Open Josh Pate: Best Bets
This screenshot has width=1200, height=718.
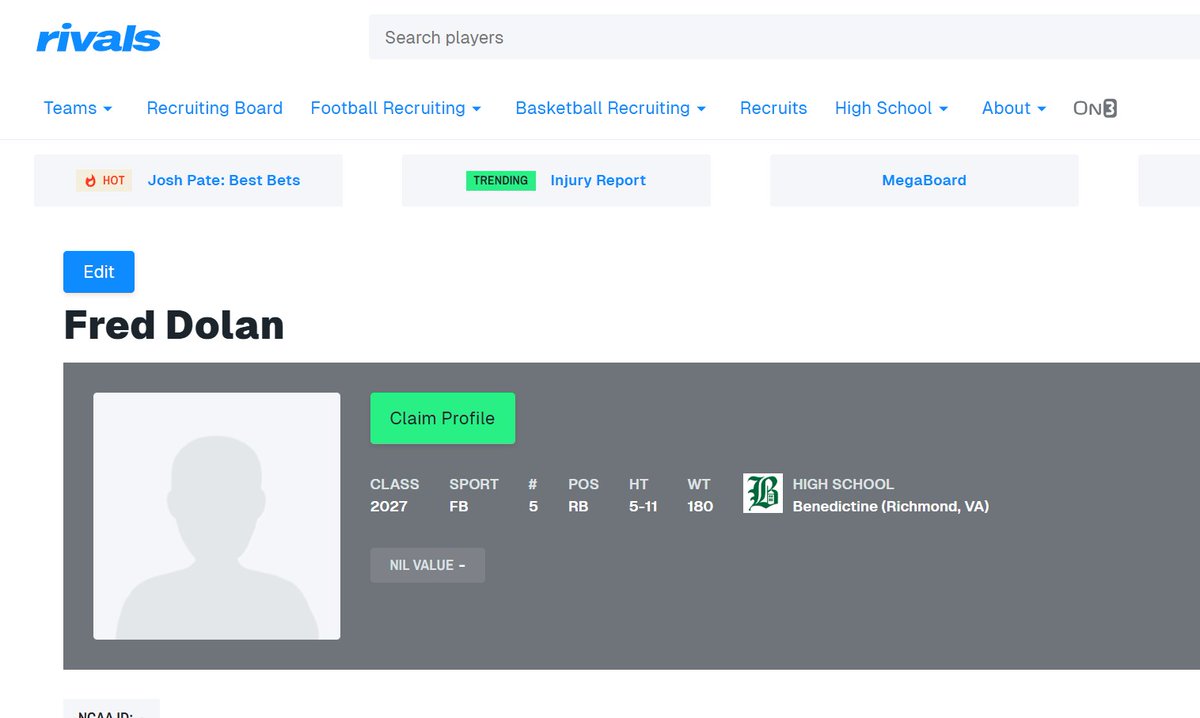[x=222, y=180]
